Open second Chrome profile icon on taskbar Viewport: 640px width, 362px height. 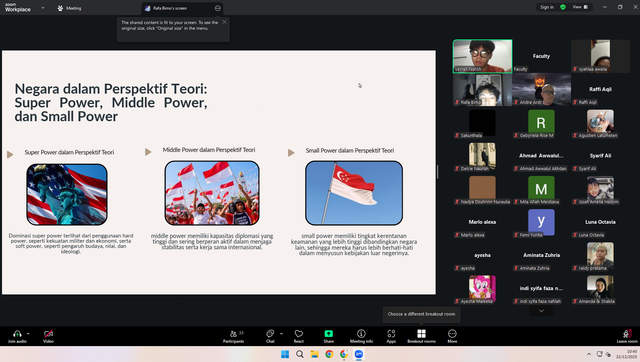click(x=344, y=354)
